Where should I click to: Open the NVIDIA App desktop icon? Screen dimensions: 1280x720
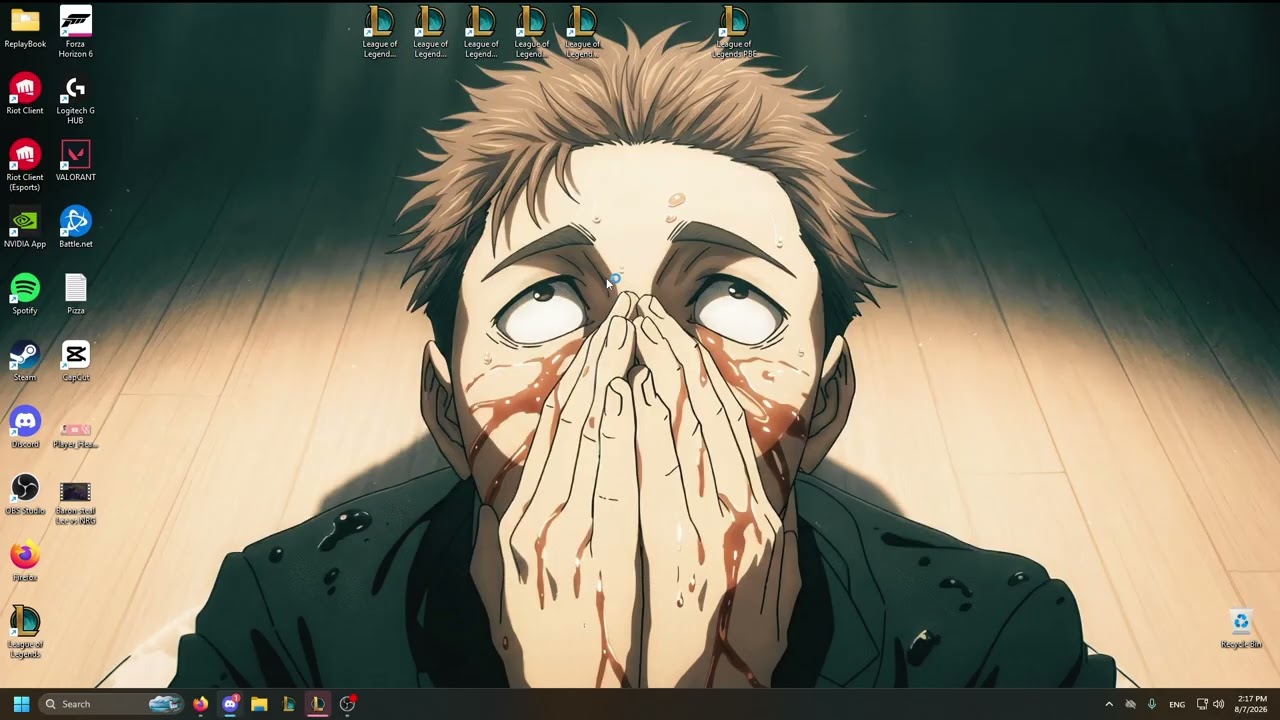[x=25, y=228]
